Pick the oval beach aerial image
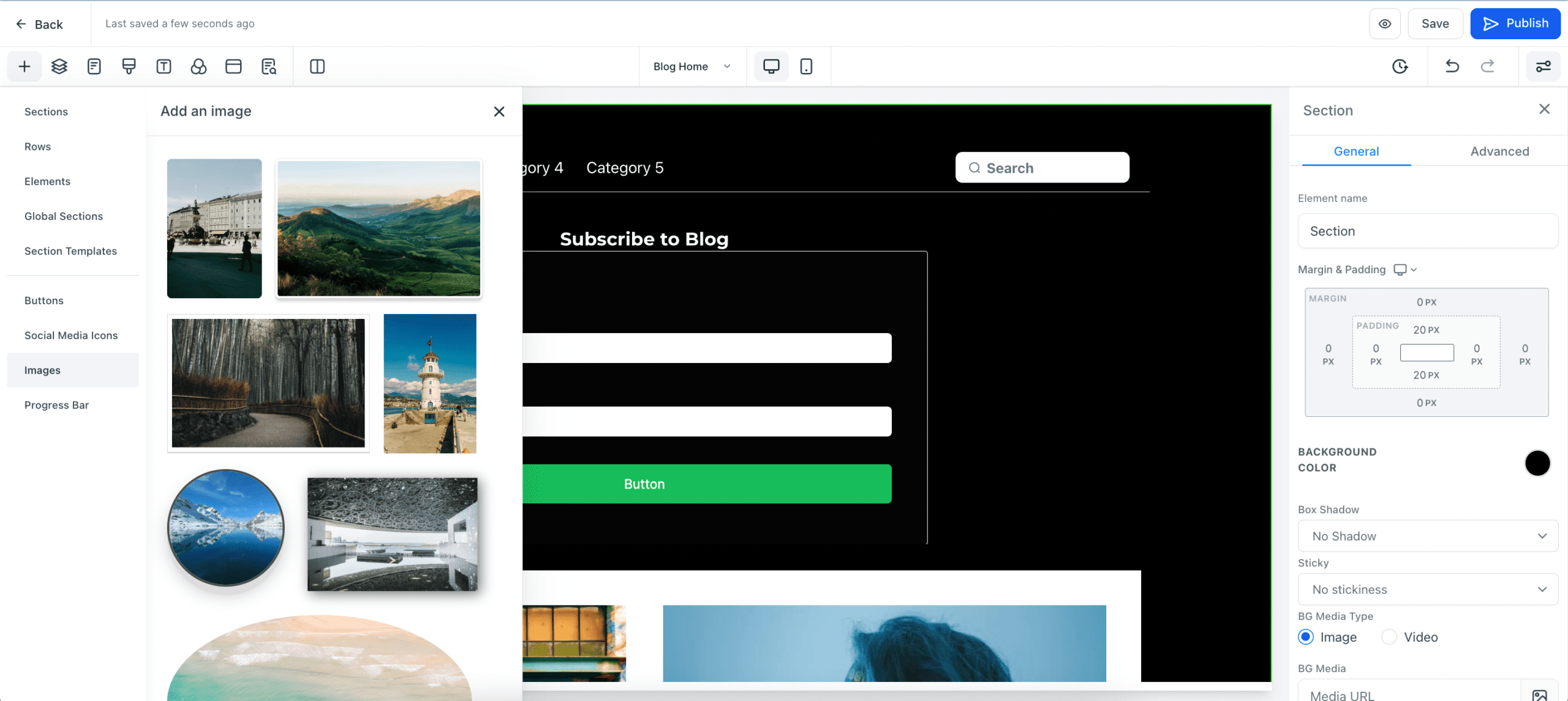 click(x=319, y=658)
